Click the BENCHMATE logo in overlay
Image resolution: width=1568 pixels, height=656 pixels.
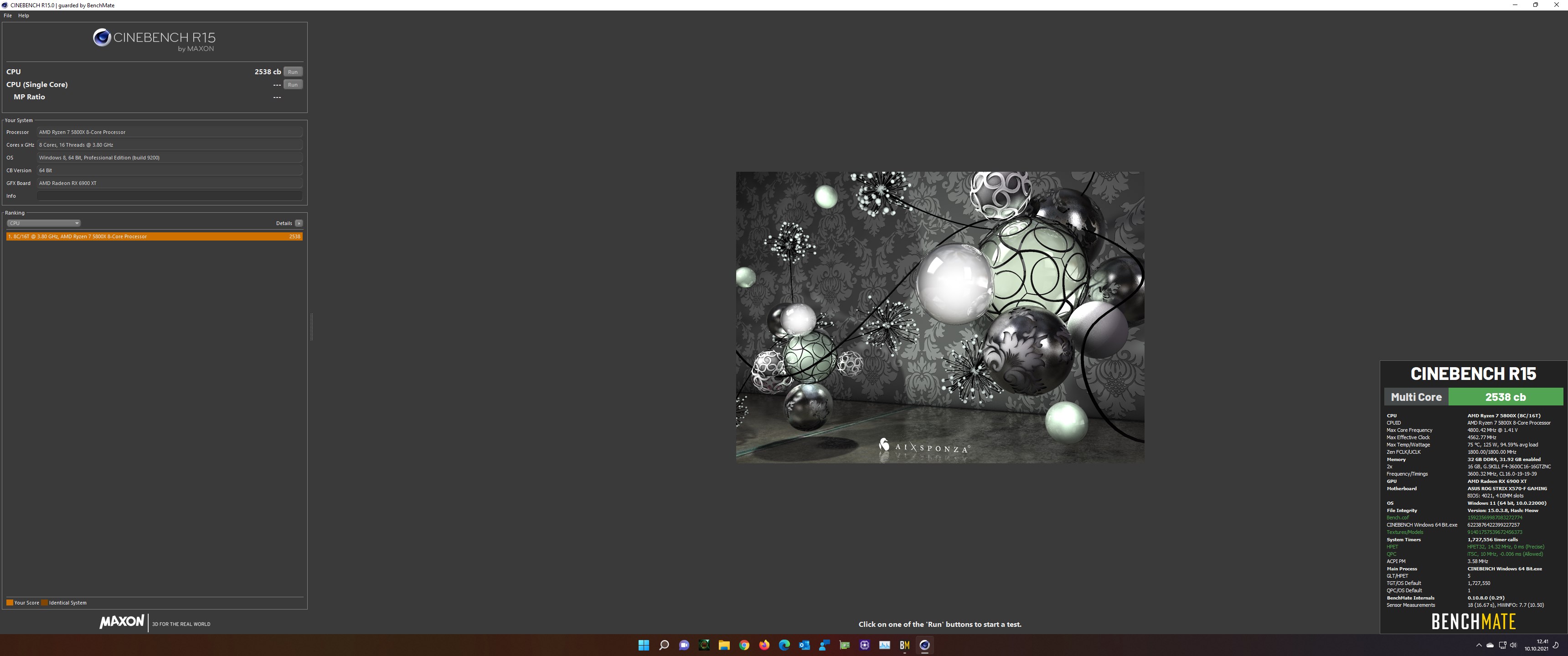click(x=1473, y=621)
